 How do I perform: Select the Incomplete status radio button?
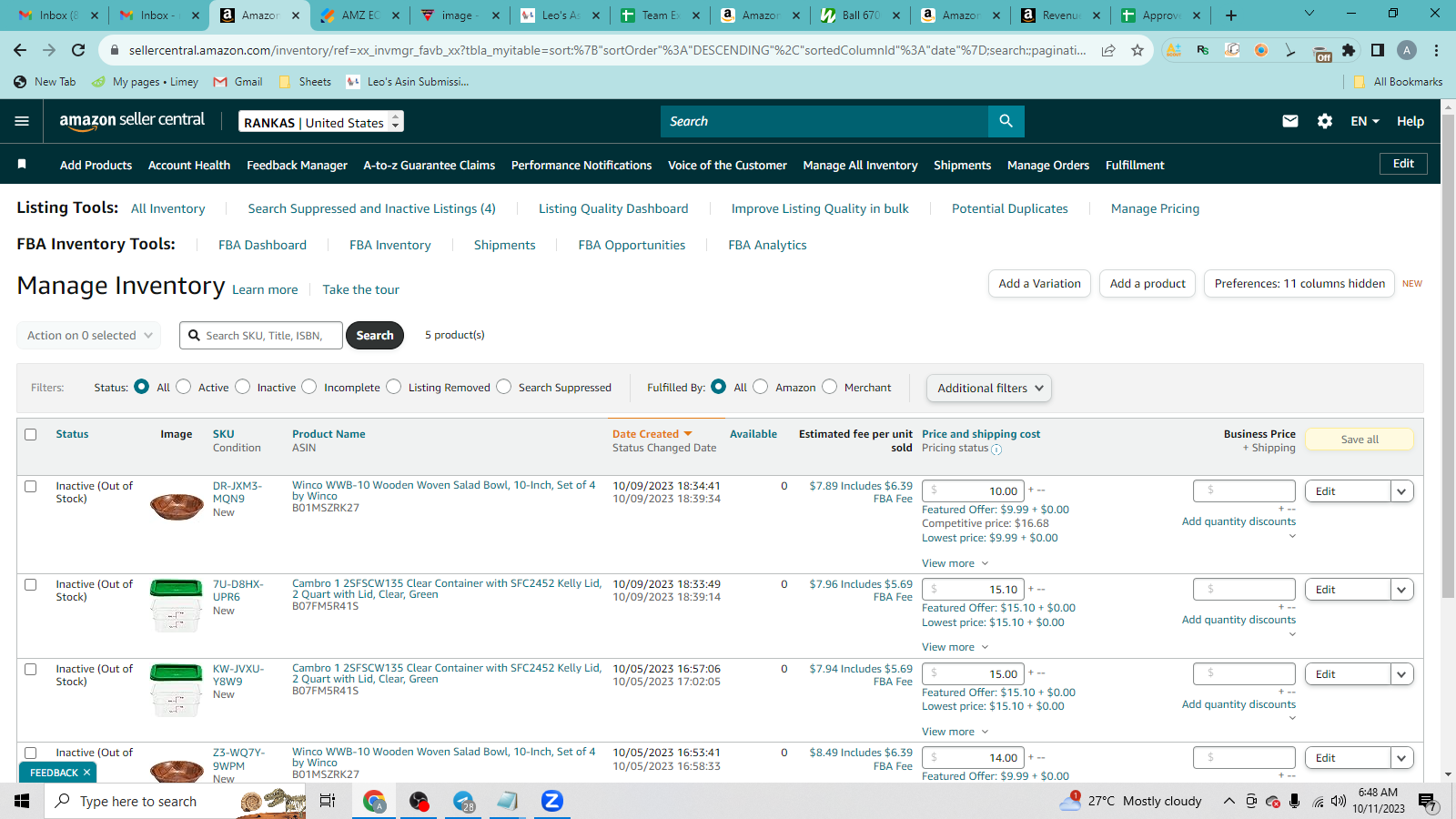309,387
